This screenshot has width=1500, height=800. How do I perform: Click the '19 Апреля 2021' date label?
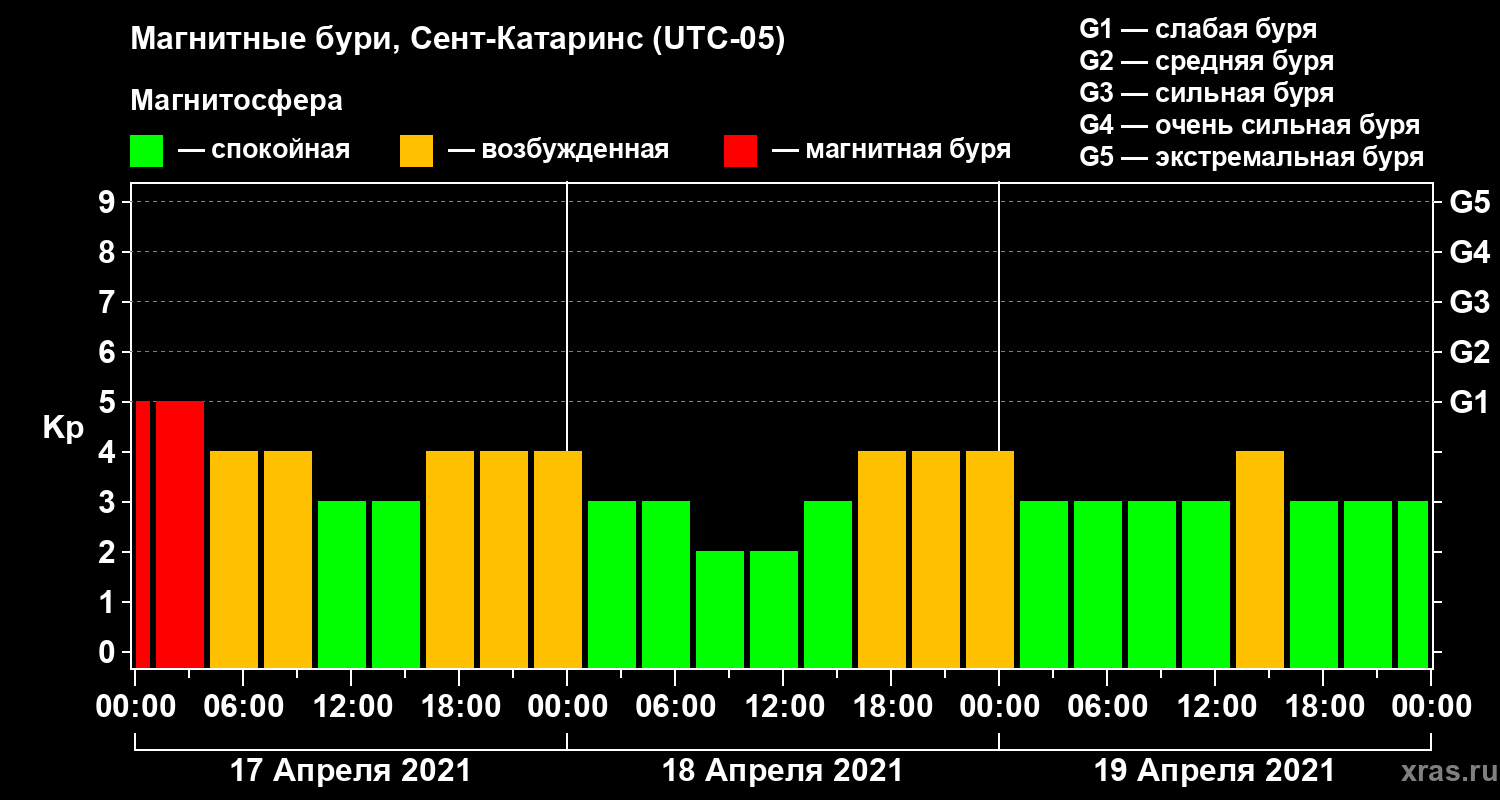1214,771
